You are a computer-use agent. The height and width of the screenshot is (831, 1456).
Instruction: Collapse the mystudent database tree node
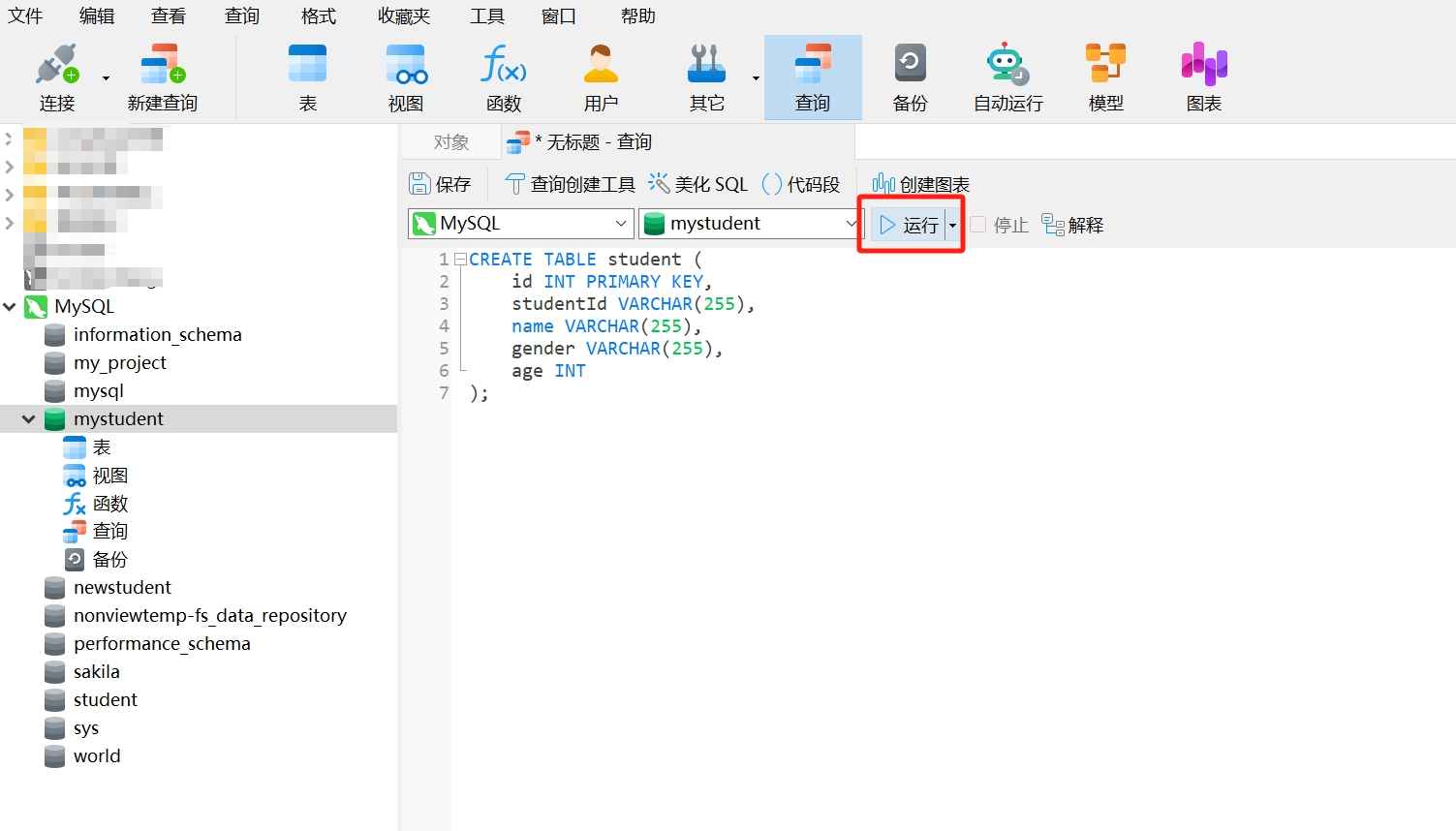coord(28,419)
